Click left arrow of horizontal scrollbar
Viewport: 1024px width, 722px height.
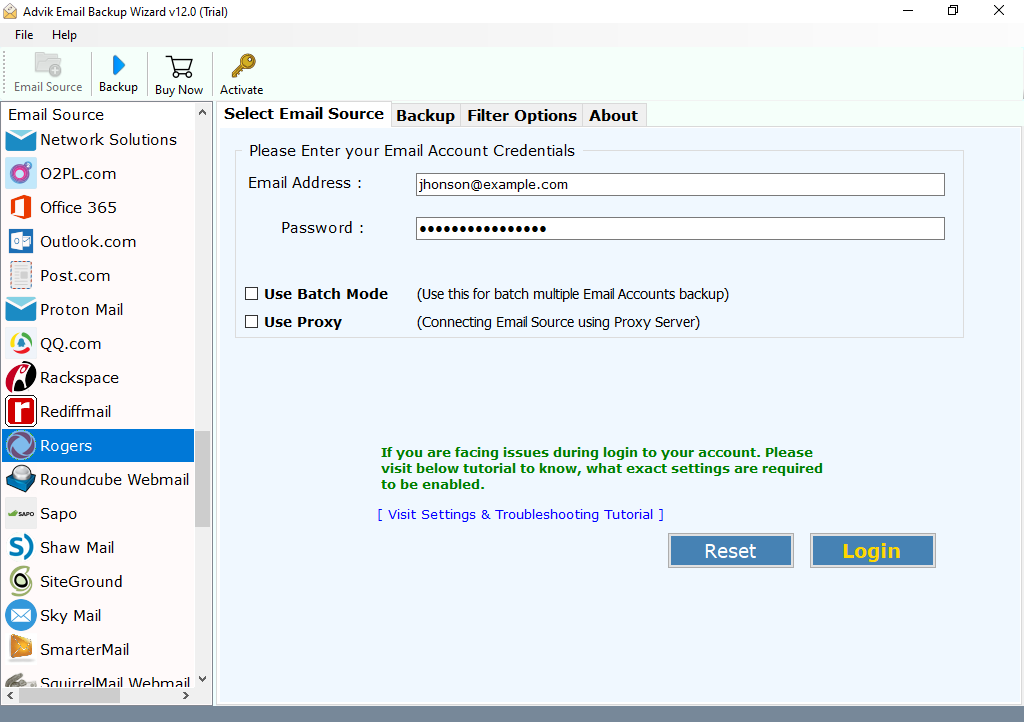(10, 696)
